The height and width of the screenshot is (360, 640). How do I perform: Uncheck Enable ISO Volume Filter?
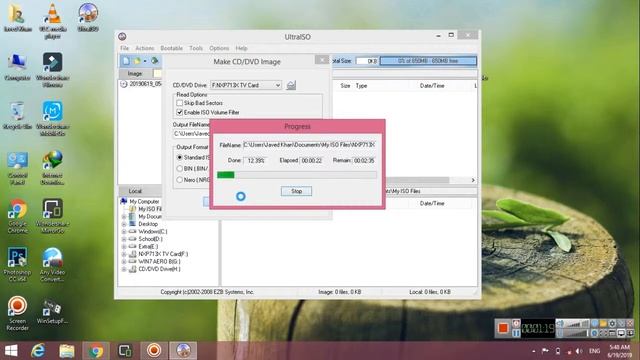click(x=179, y=112)
